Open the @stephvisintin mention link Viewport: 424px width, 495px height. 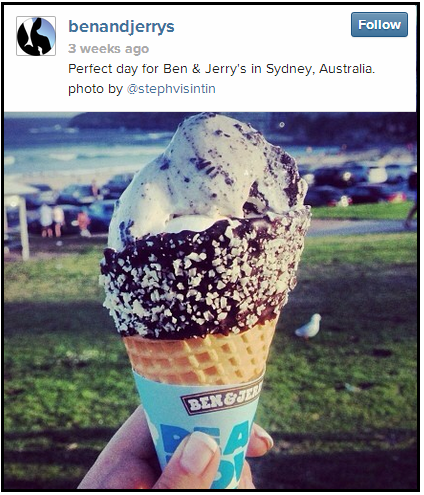[x=171, y=89]
